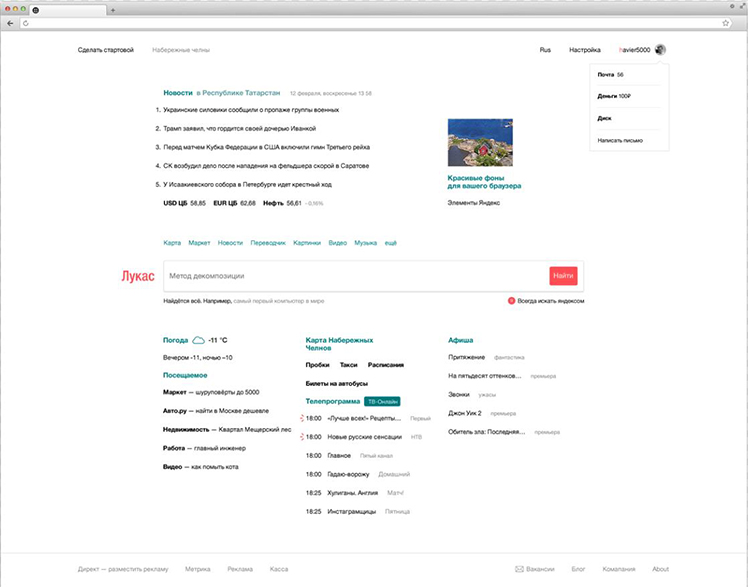Reload the page with refresh icon
The height and width of the screenshot is (587, 748).
click(x=26, y=23)
